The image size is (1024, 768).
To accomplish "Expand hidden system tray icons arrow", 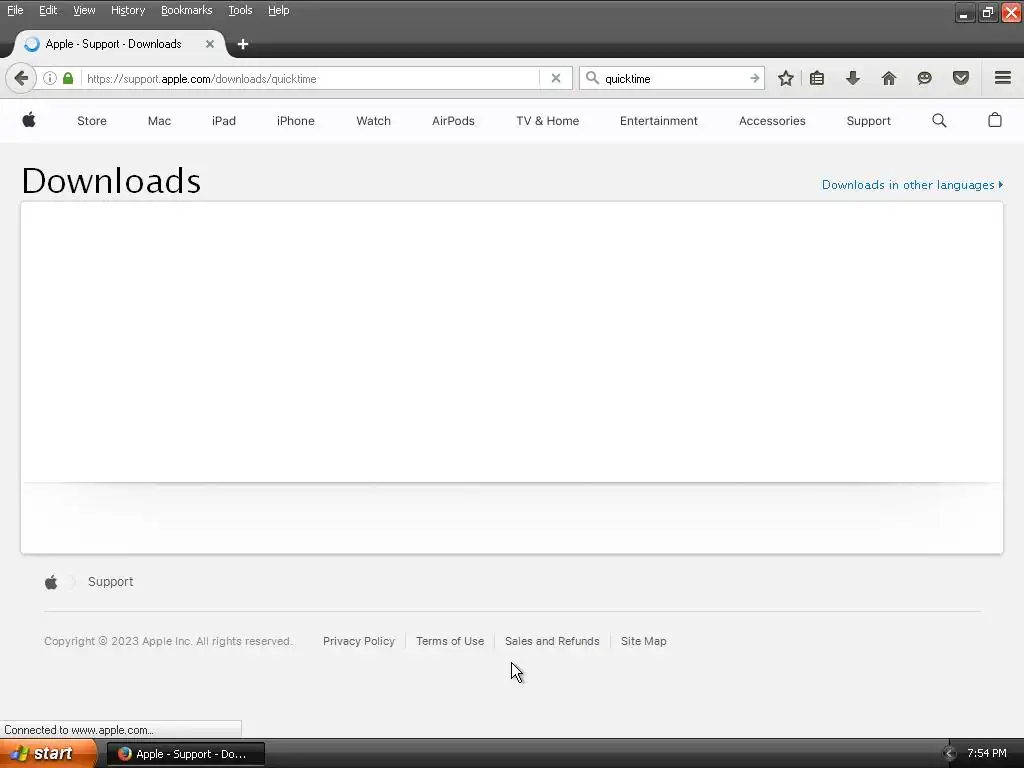I will click(x=950, y=754).
